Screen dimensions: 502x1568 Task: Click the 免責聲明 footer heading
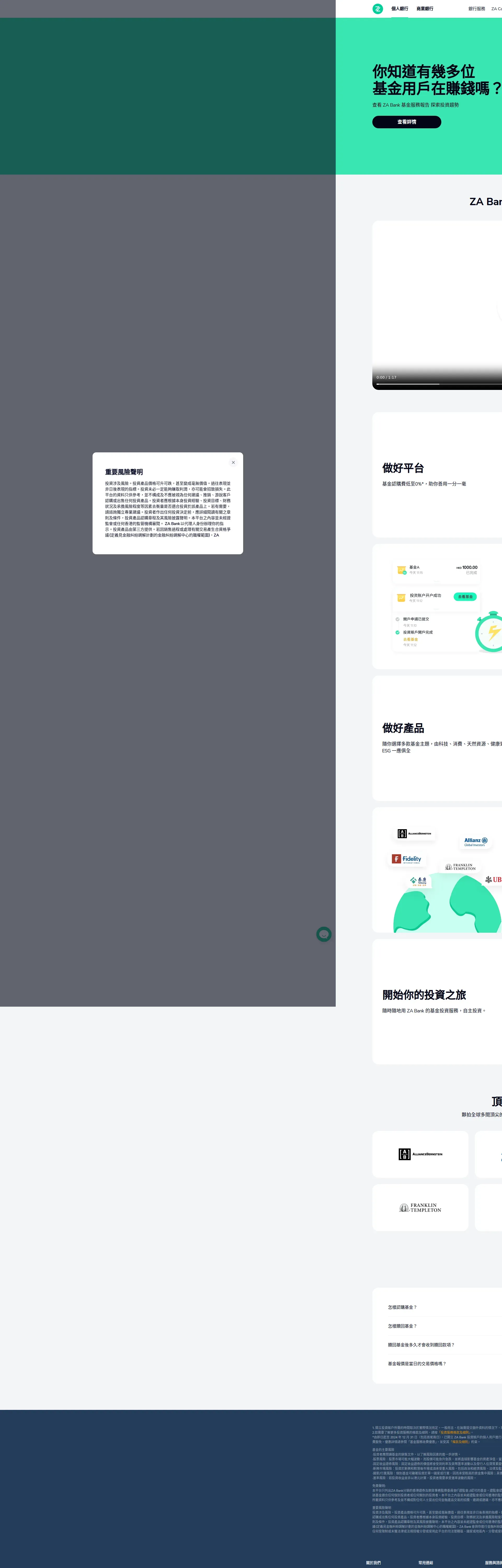(378, 1486)
